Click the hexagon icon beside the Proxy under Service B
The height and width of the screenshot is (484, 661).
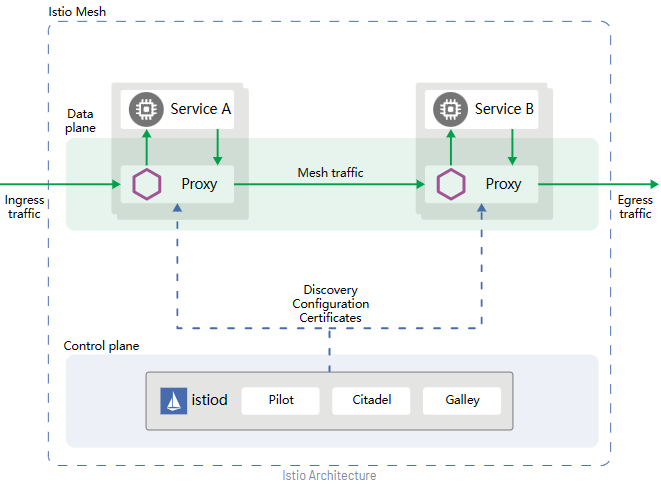451,184
